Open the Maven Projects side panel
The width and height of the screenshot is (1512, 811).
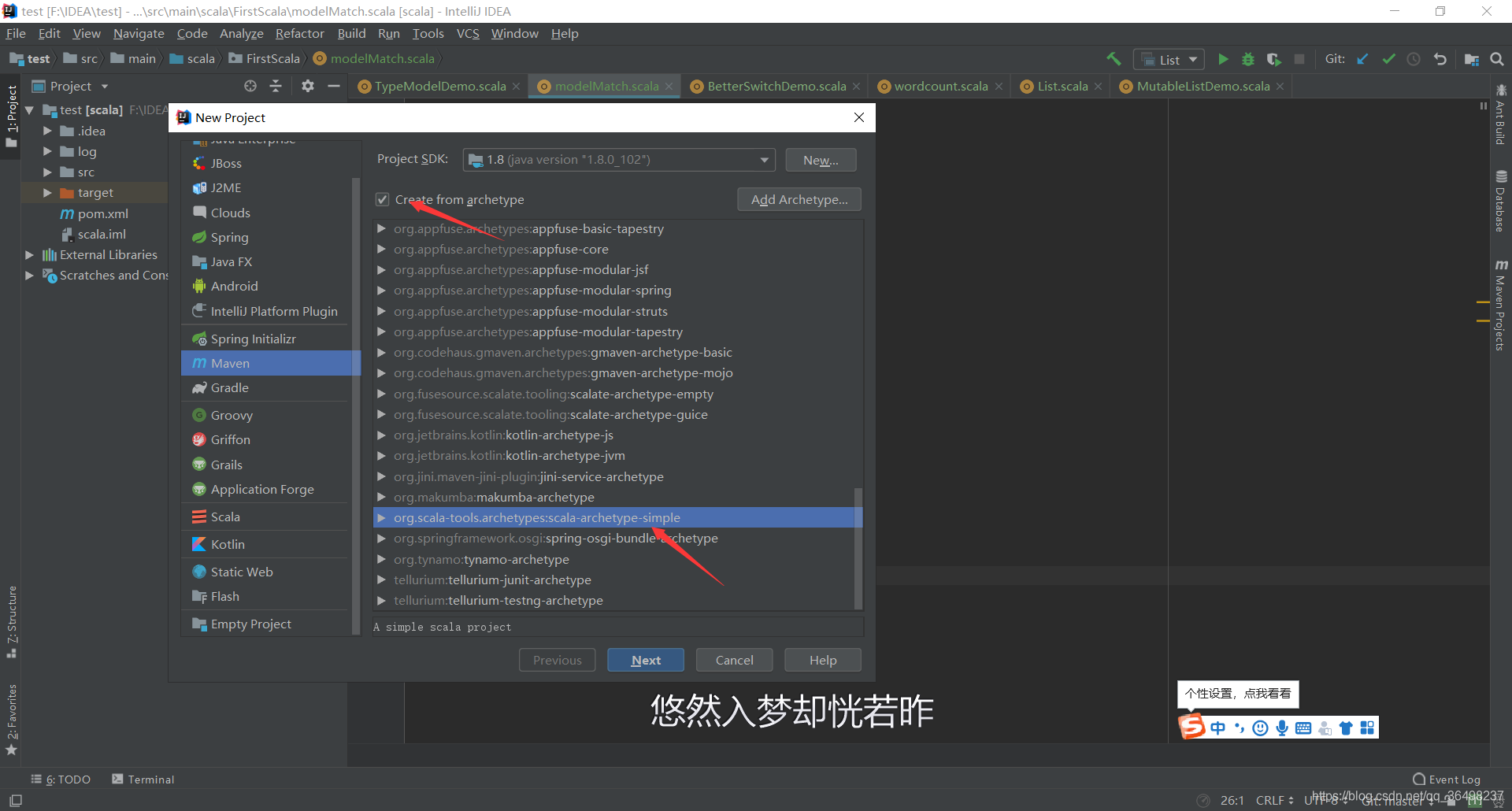[1503, 311]
